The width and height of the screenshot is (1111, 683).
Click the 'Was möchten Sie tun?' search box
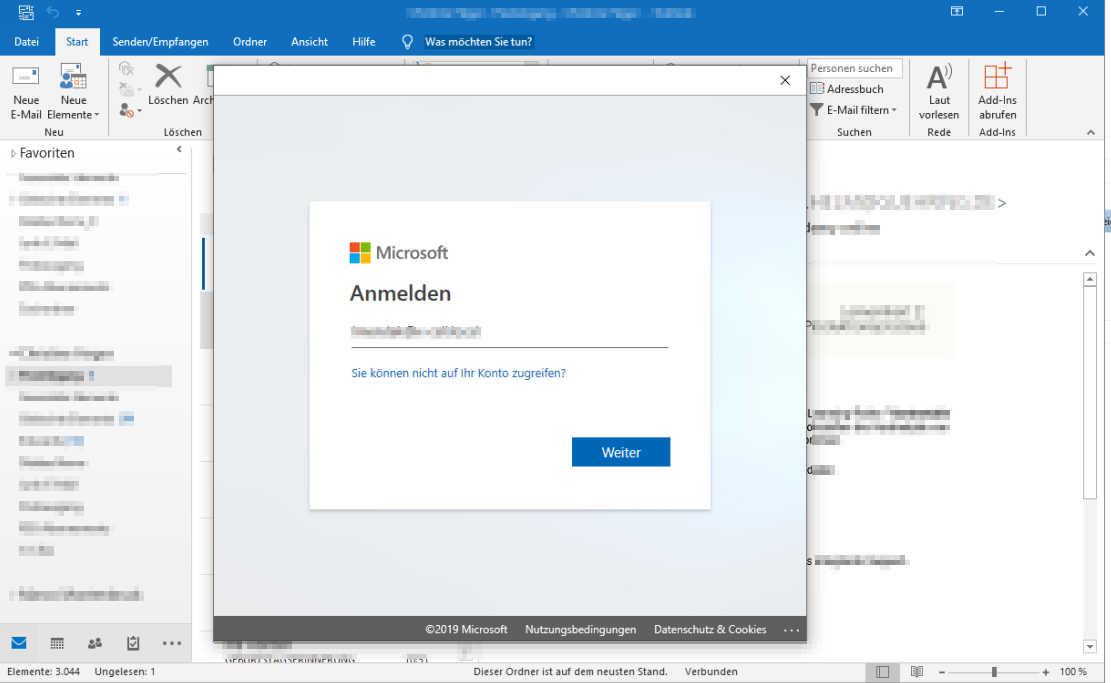coord(478,42)
